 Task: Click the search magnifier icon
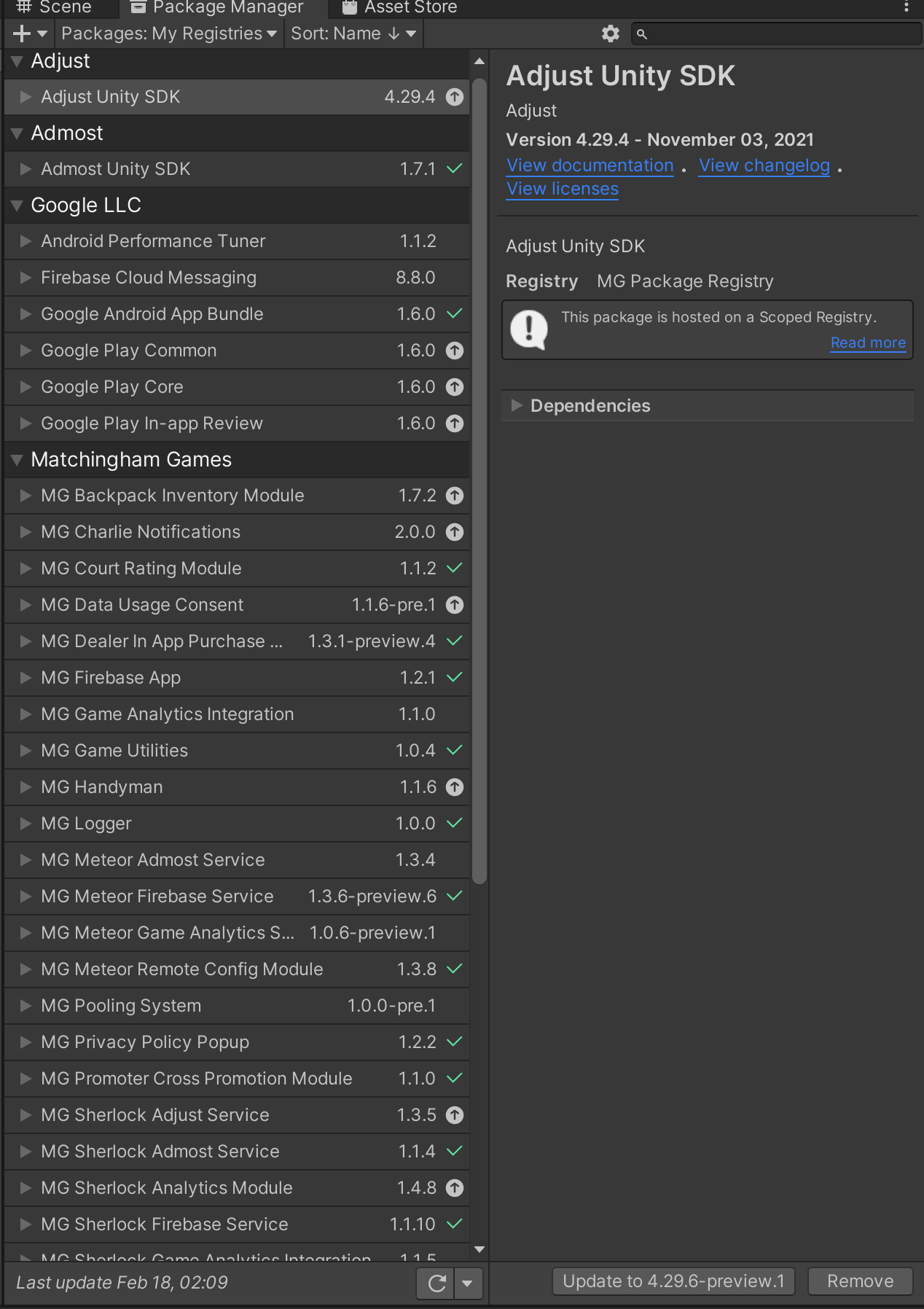[642, 34]
